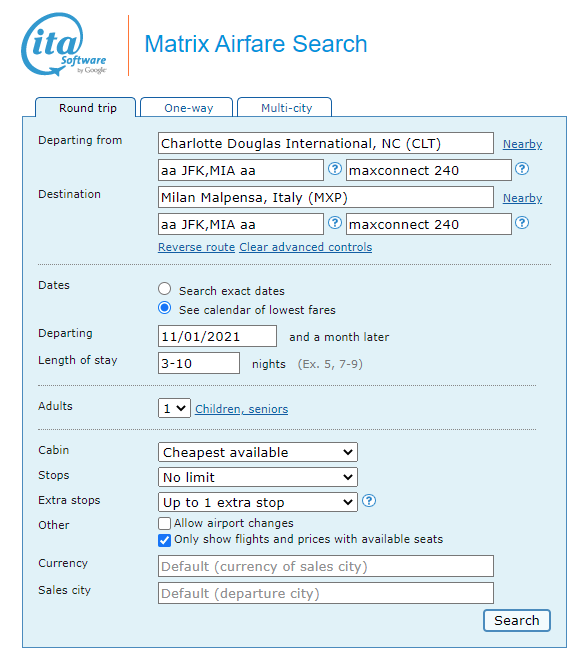Select the Search exact dates option

[164, 289]
